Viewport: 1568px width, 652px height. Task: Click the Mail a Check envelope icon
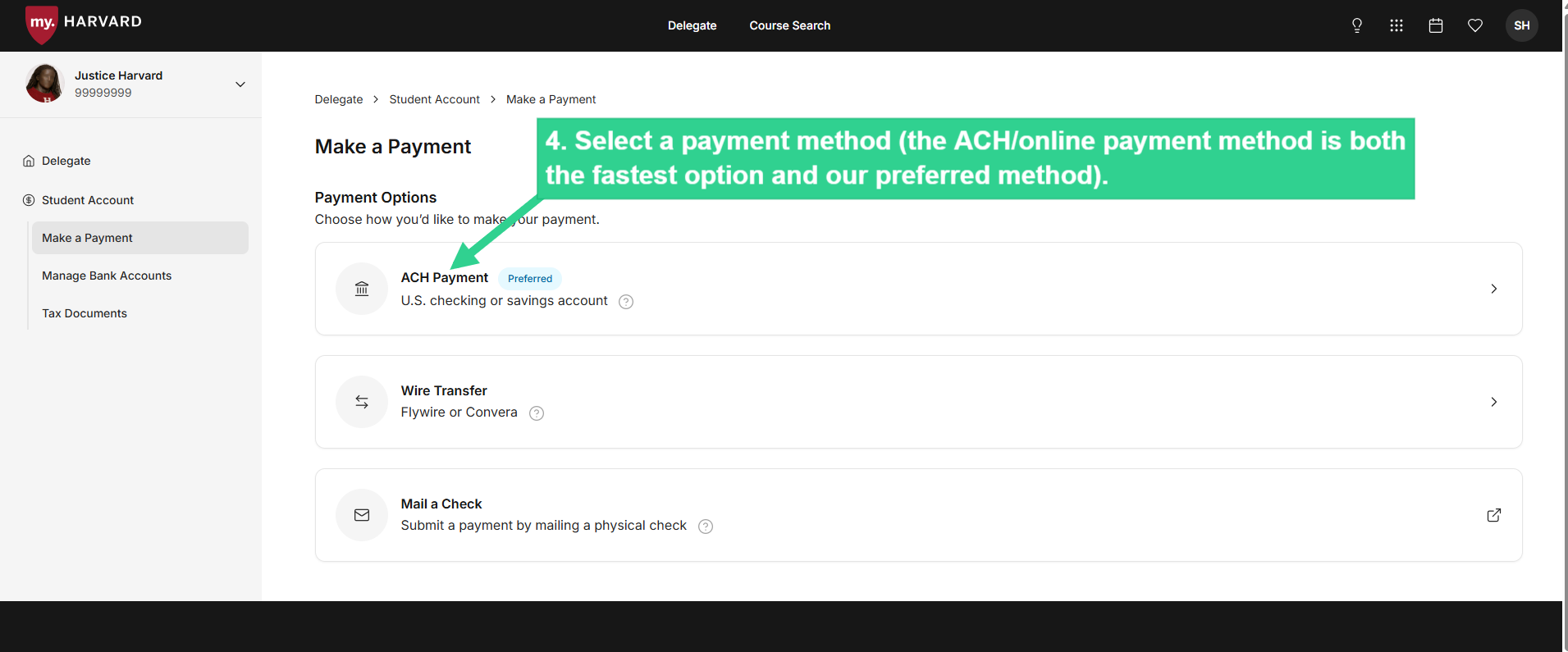click(x=362, y=515)
